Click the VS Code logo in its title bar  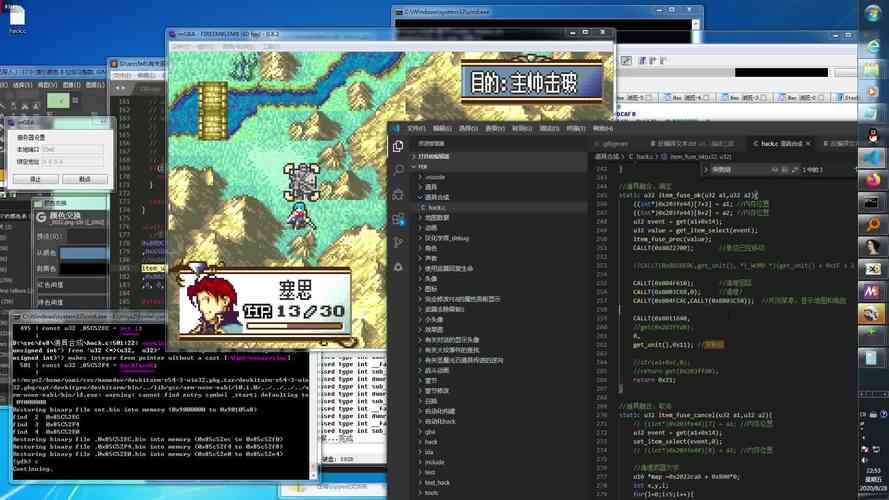pos(396,129)
